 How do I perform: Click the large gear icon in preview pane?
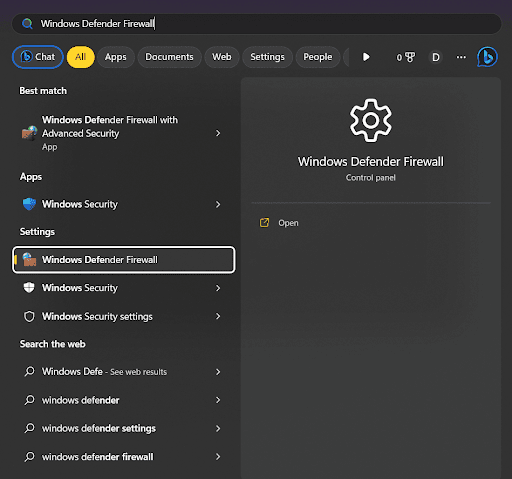coord(371,120)
